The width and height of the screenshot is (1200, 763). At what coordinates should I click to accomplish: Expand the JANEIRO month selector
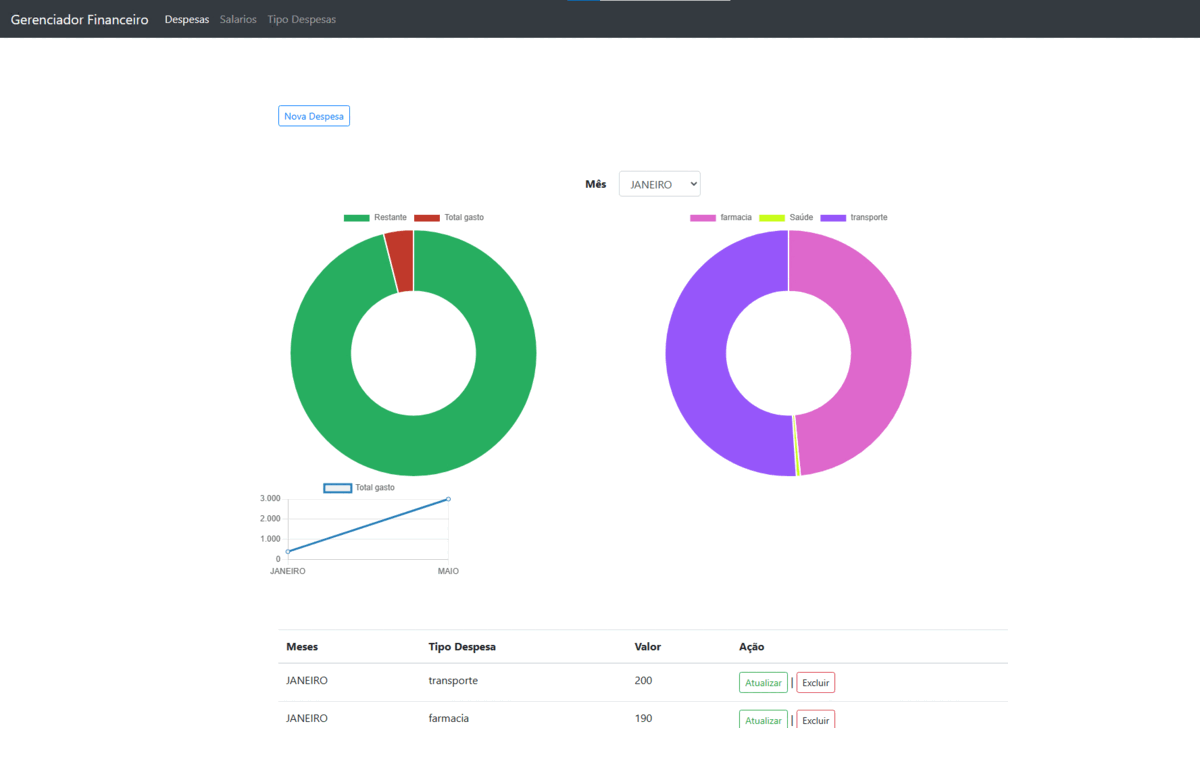point(659,183)
